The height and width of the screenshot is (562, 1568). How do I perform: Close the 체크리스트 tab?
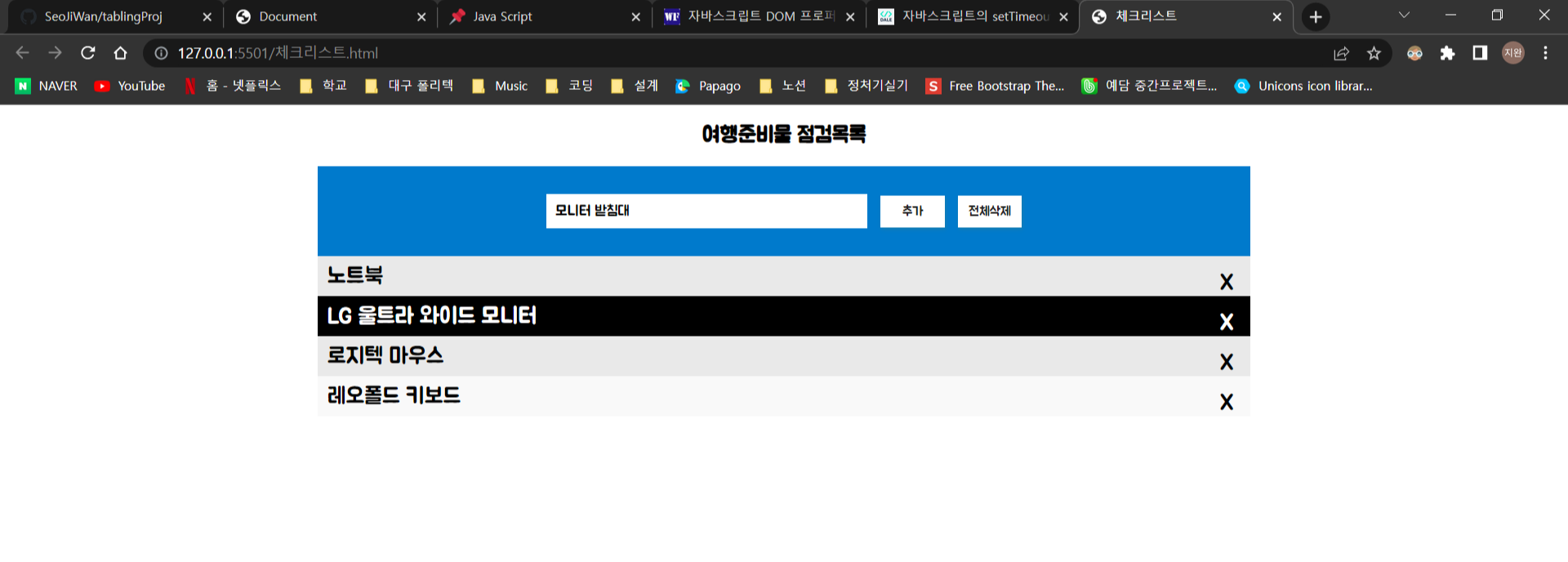[1277, 17]
